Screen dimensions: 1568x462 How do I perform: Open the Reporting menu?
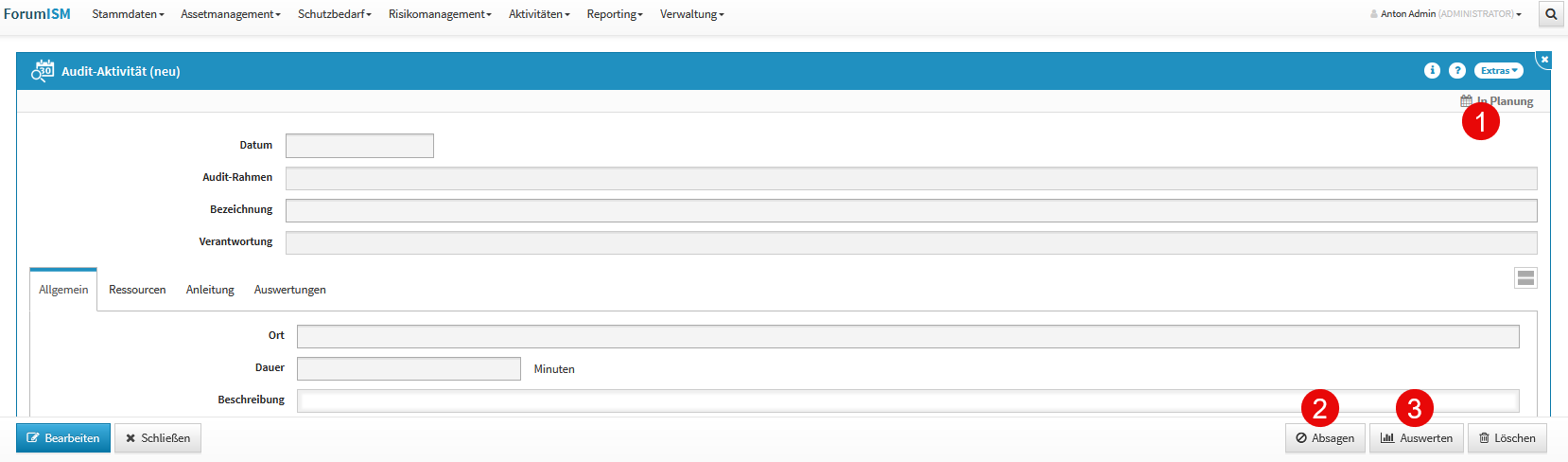tap(615, 14)
